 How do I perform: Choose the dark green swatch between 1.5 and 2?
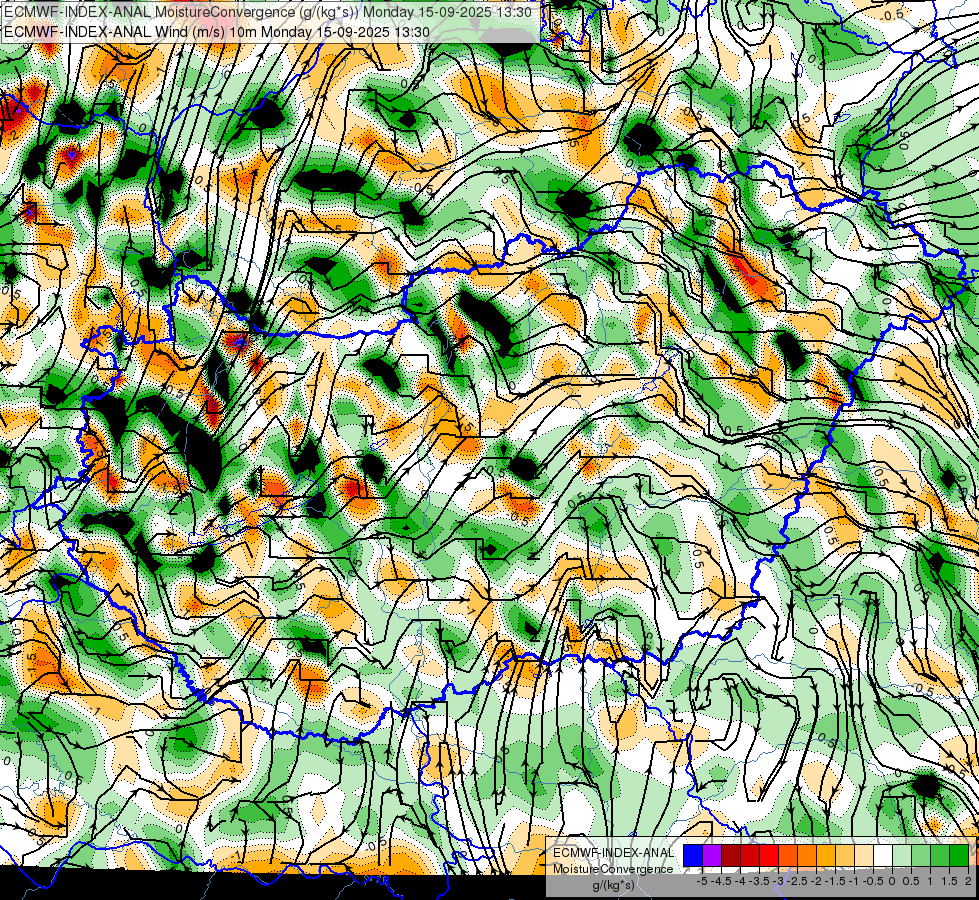[959, 856]
